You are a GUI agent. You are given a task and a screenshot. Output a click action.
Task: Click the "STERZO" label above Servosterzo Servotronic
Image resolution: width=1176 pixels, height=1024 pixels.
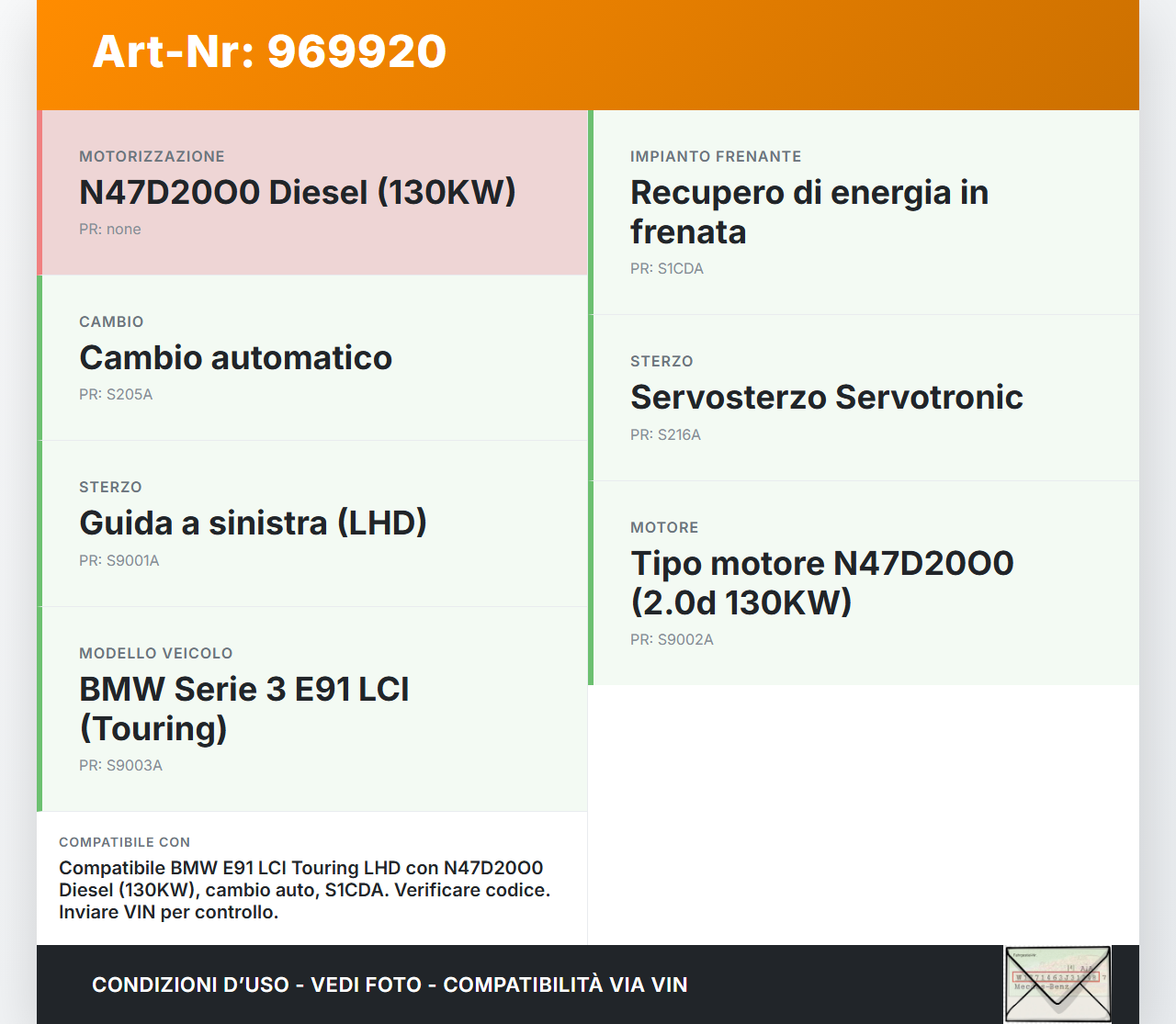[x=661, y=361]
